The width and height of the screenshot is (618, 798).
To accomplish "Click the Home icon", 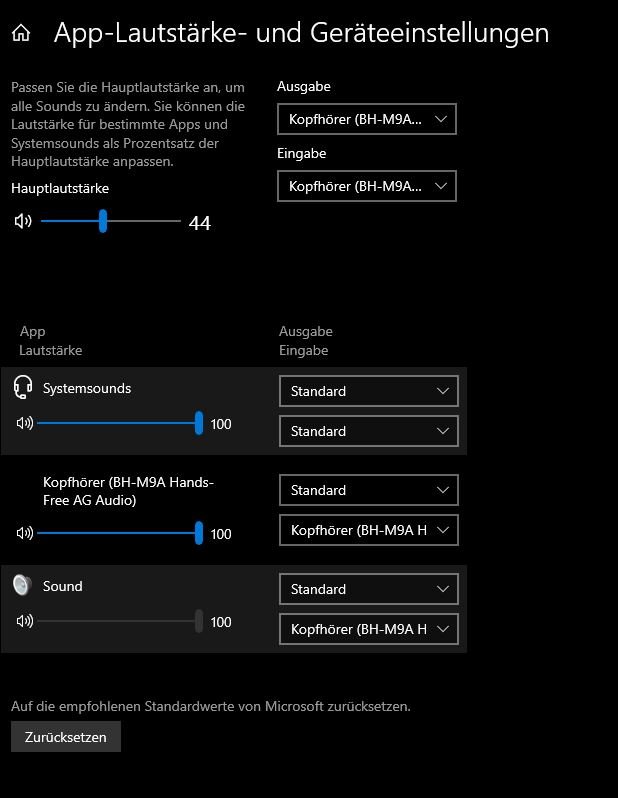I will coord(21,33).
